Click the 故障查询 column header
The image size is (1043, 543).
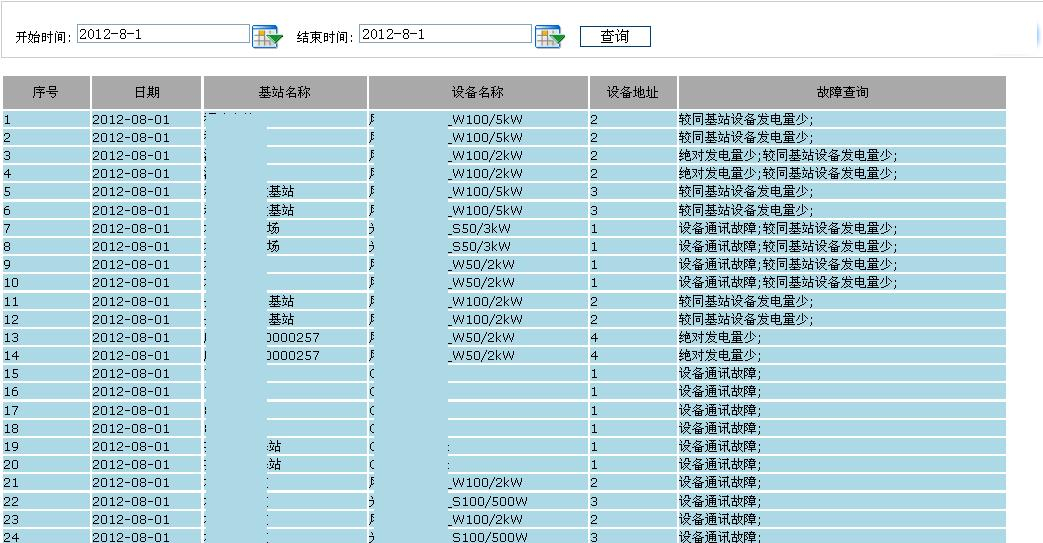click(x=842, y=93)
